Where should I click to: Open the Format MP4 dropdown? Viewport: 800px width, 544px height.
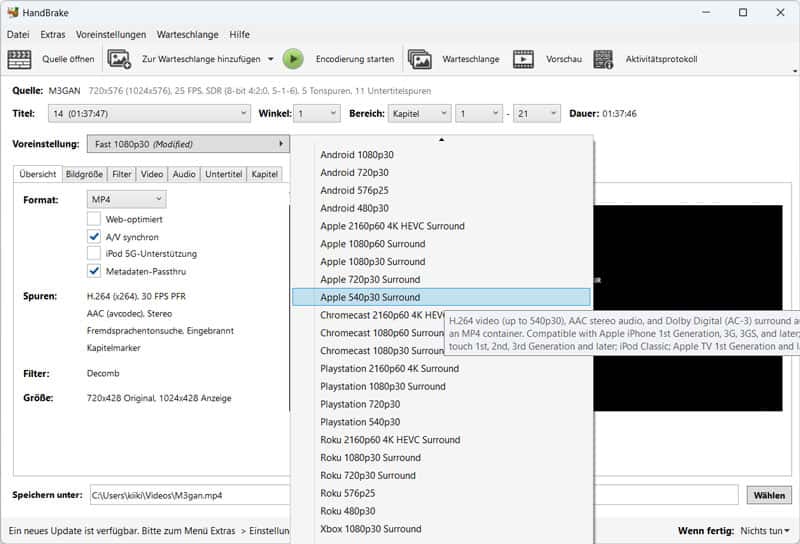(127, 200)
